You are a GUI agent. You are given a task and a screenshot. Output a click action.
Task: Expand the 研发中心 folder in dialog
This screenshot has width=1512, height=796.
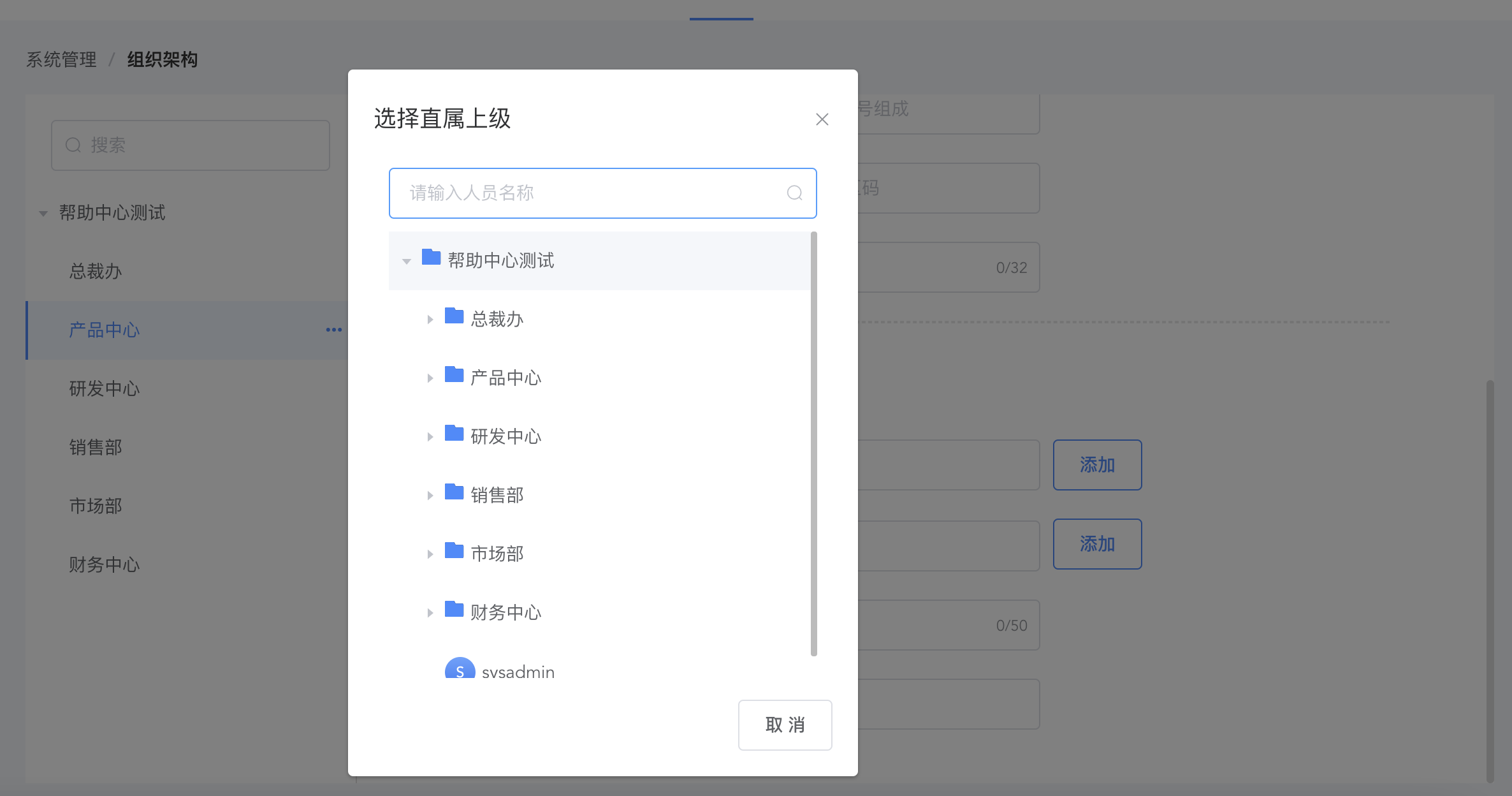pos(430,437)
